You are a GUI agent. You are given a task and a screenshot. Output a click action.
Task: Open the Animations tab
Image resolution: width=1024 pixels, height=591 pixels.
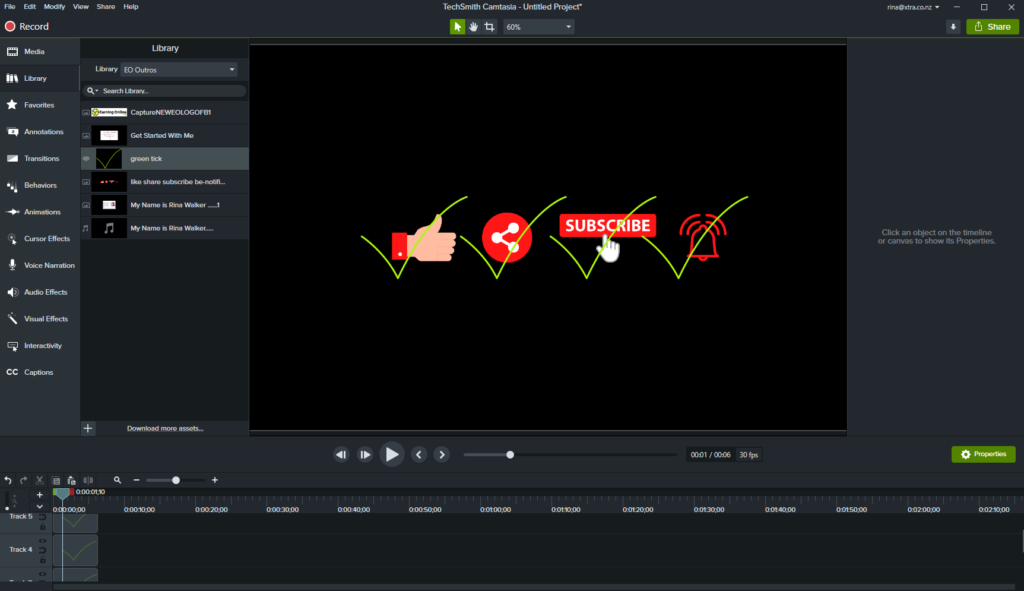coord(39,212)
